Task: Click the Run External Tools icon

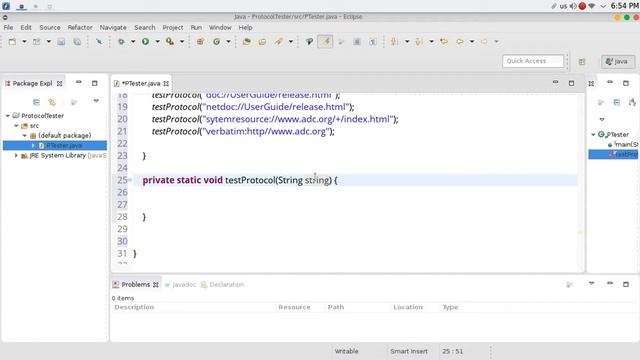Action: [170, 42]
